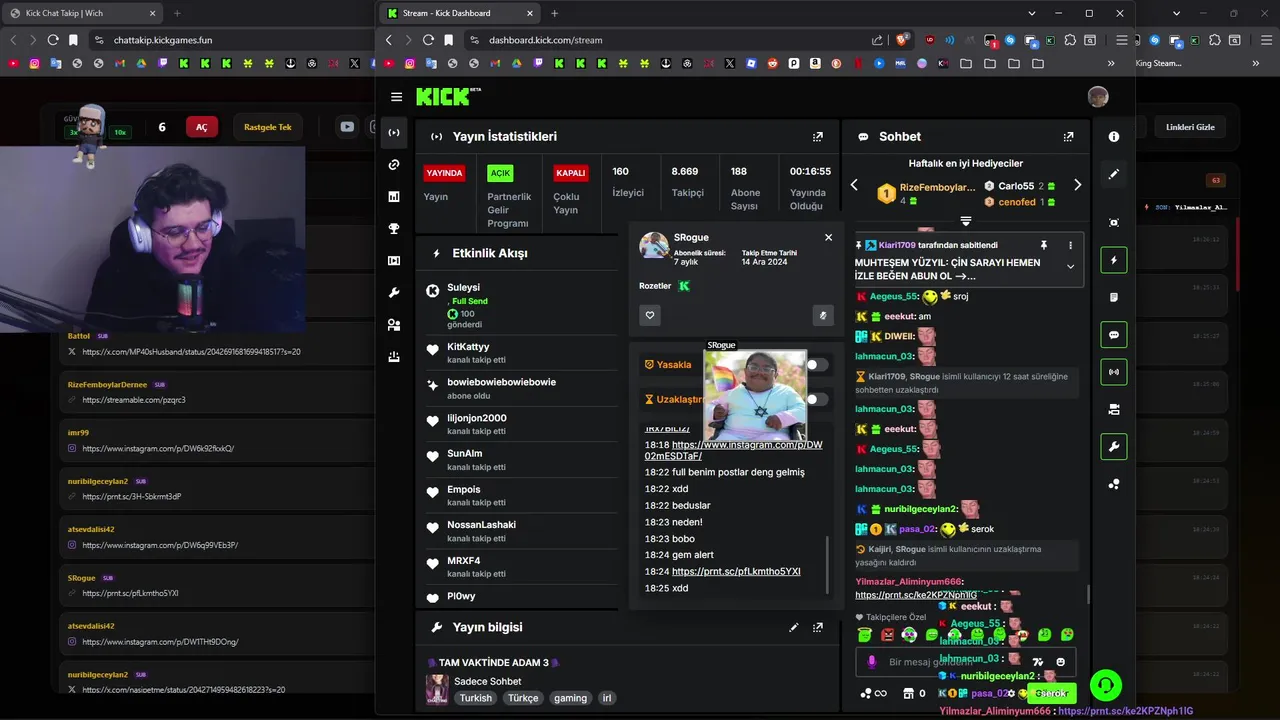
Task: Open the trophy achievements sidebar icon
Action: coord(394,229)
